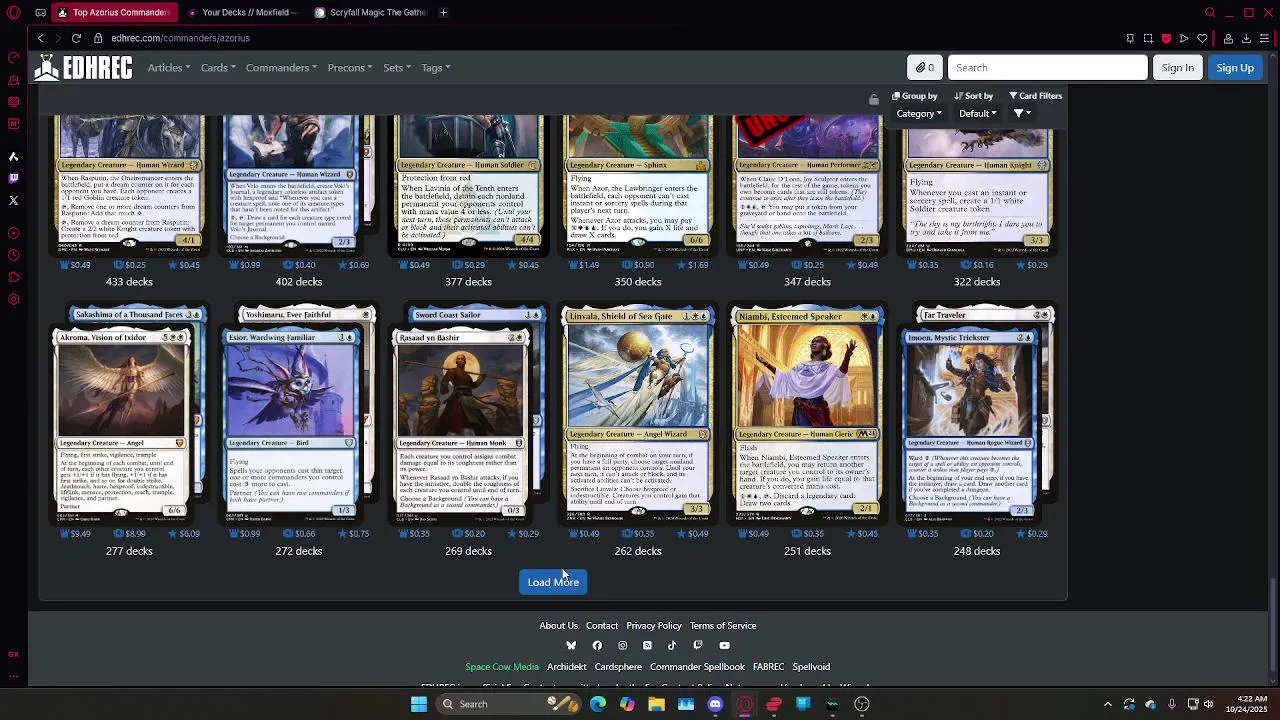1280x720 pixels.
Task: Open the Akroma, Vision of Ixidor card
Action: pos(120,425)
